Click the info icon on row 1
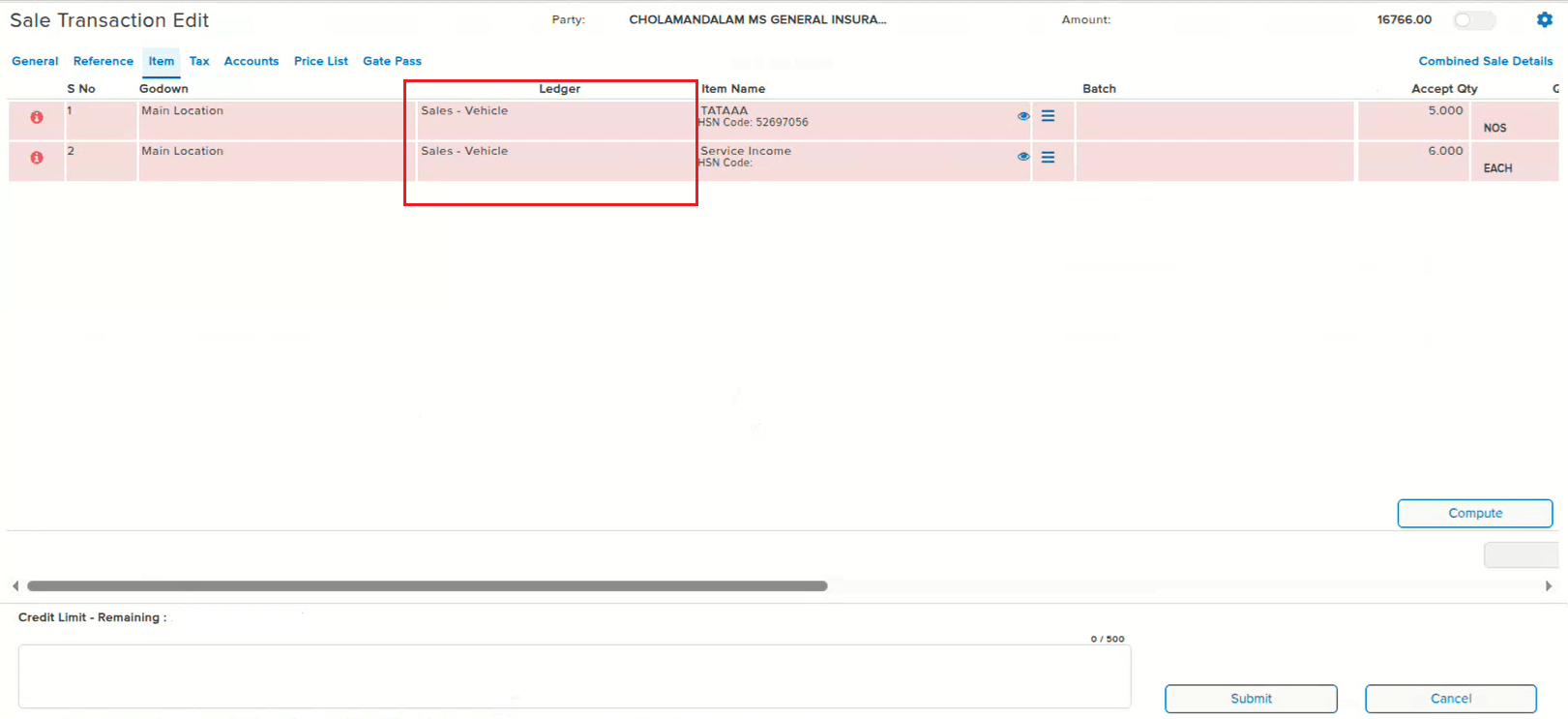The image size is (1568, 719). pos(37,117)
